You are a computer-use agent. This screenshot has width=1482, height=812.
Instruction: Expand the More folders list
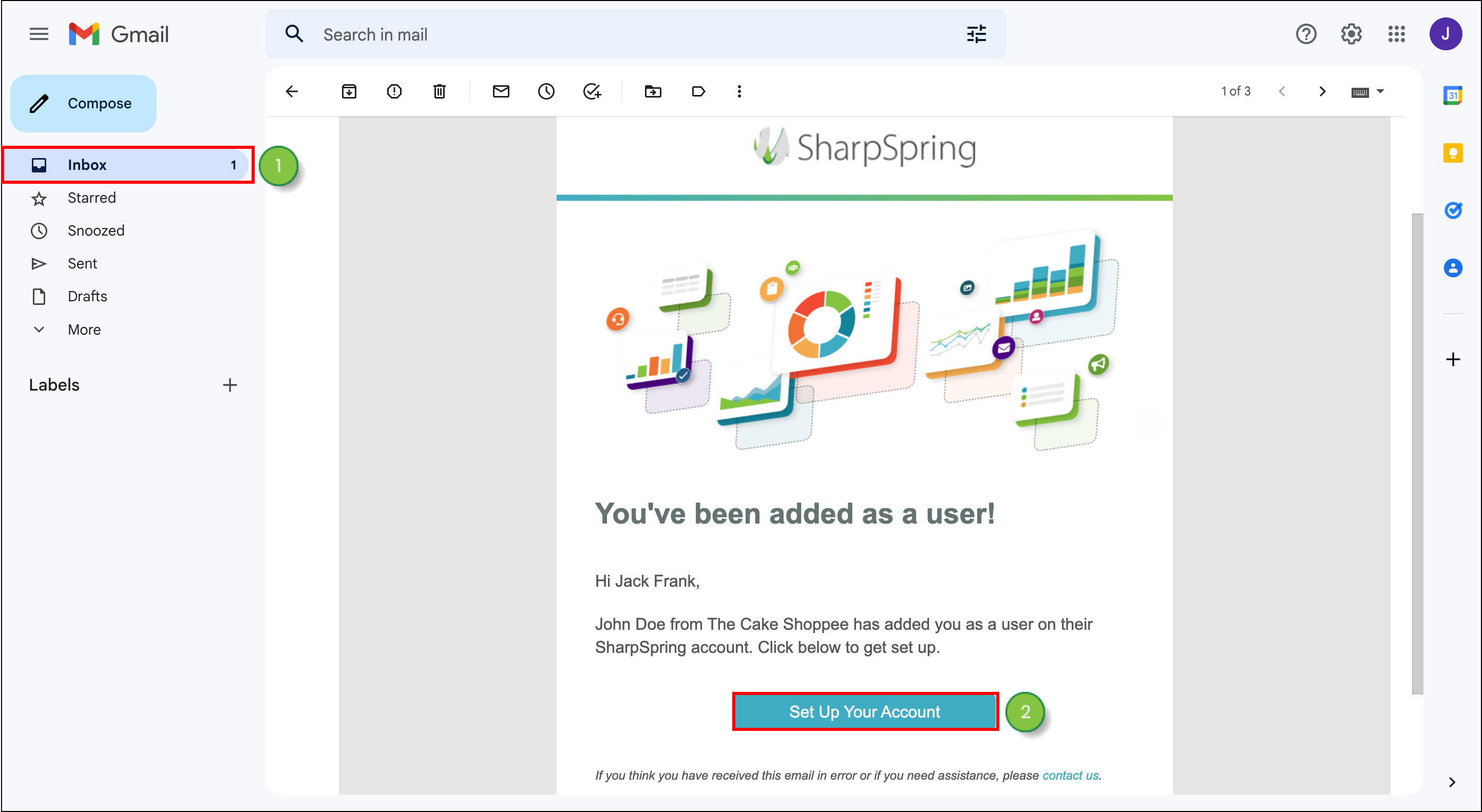pos(84,330)
